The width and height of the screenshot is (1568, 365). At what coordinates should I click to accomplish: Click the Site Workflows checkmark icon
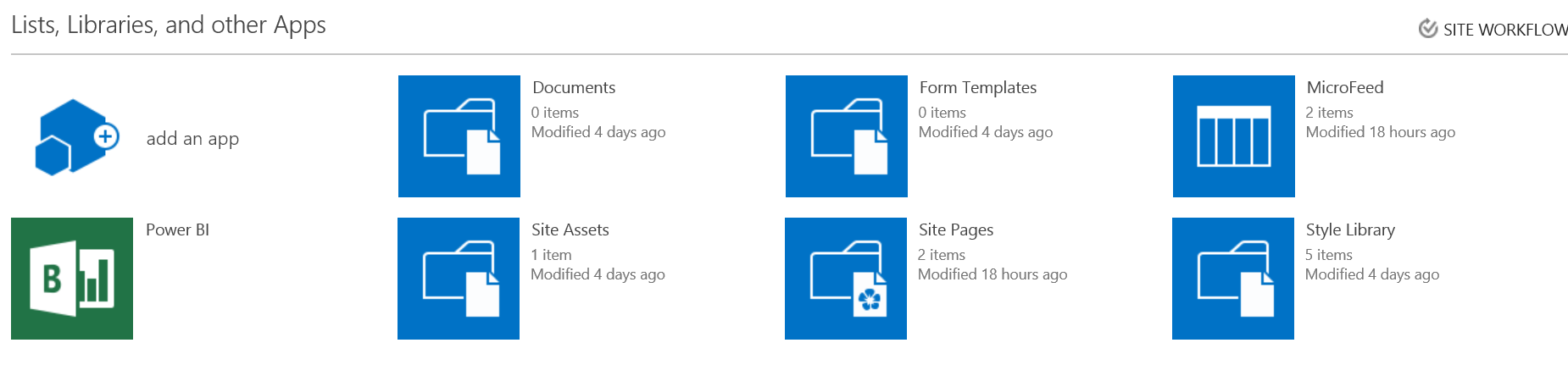pyautogui.click(x=1428, y=29)
